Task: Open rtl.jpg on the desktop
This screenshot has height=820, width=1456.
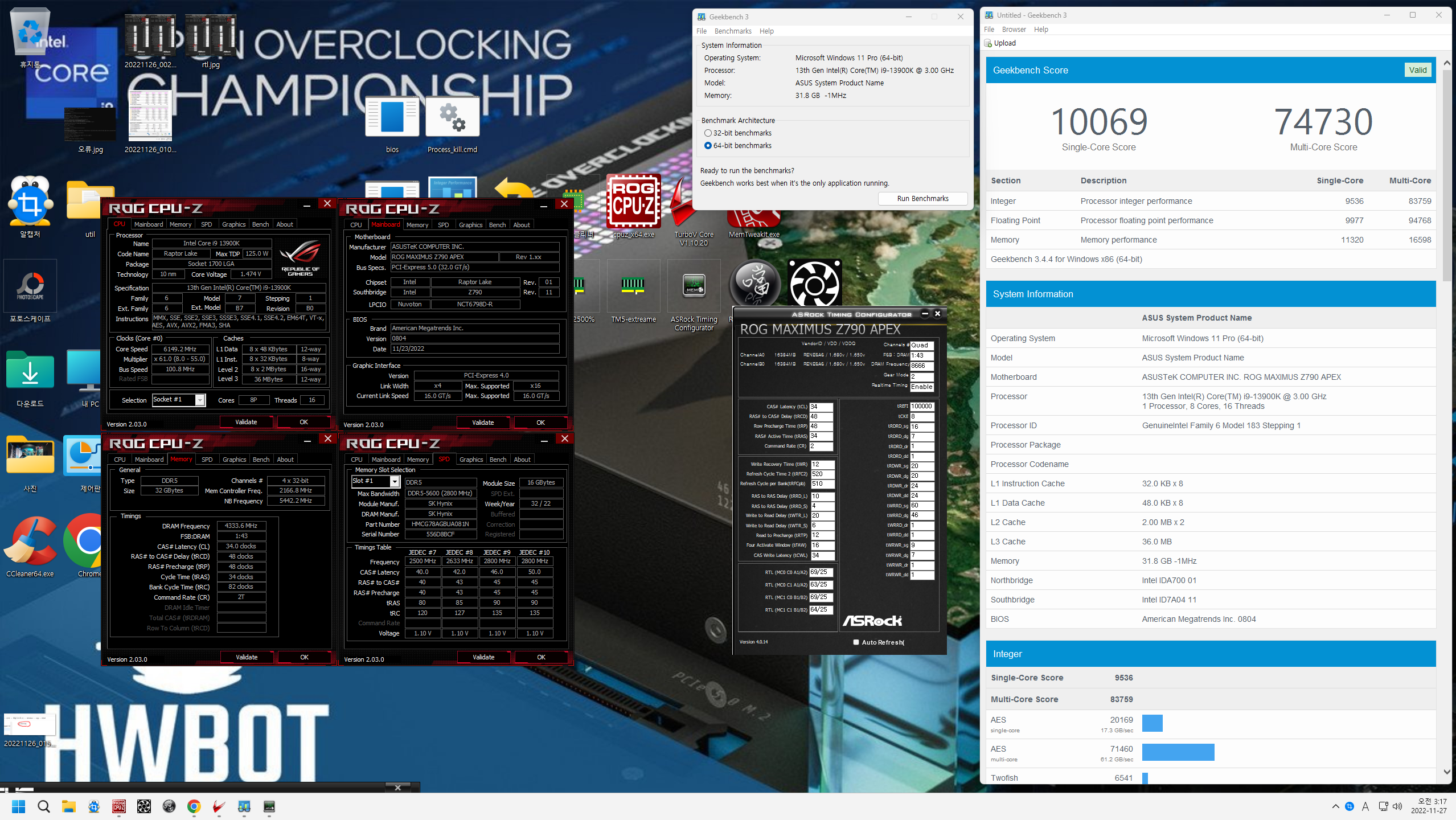Action: pos(211,41)
